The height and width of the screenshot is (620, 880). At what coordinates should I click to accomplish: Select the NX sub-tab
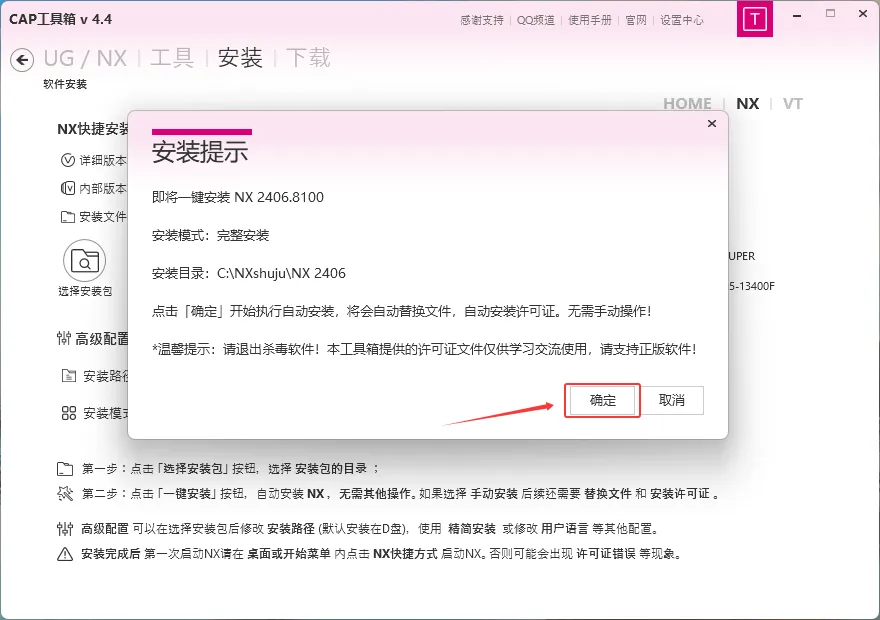[x=748, y=104]
